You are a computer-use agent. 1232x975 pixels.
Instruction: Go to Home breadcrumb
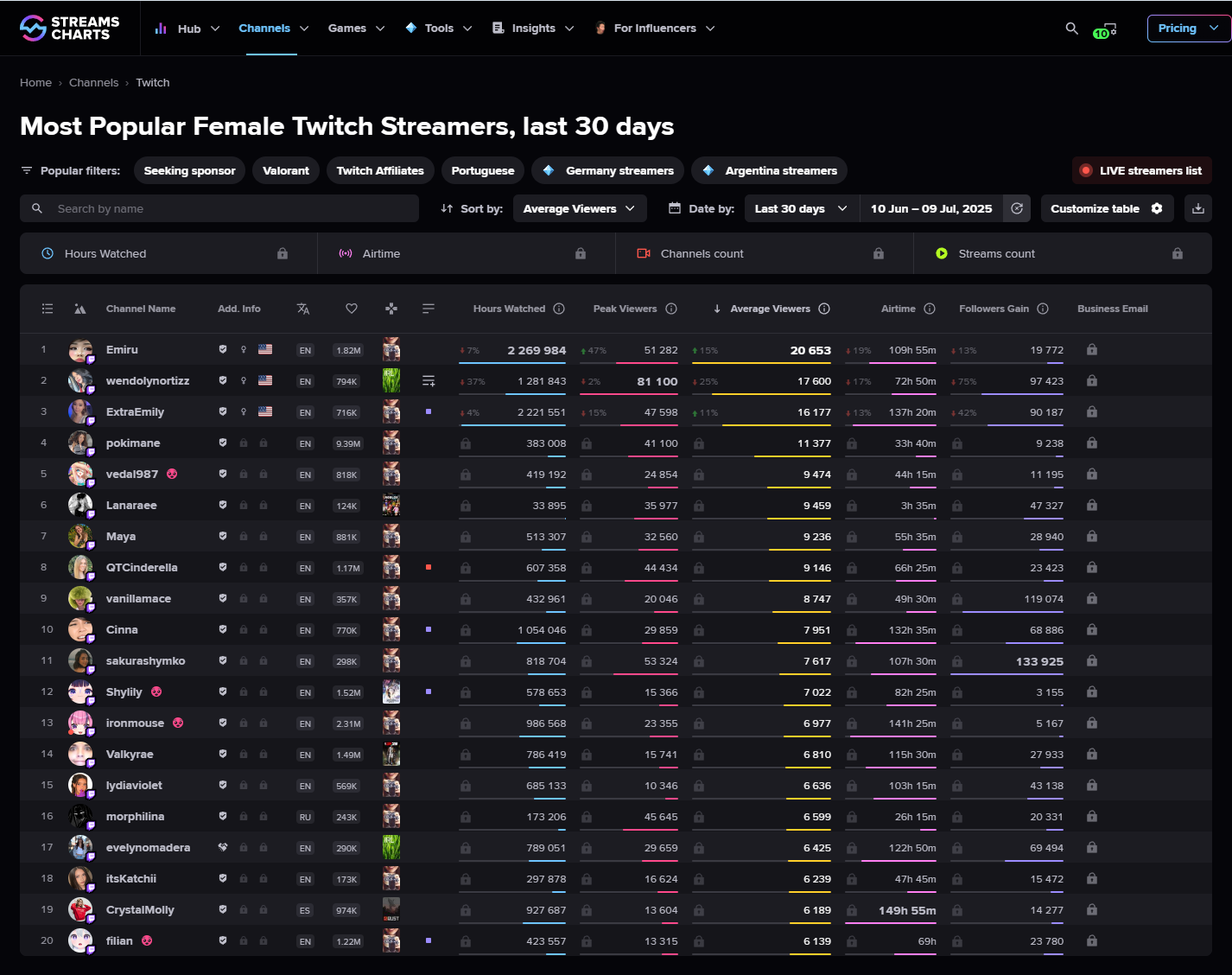point(35,83)
